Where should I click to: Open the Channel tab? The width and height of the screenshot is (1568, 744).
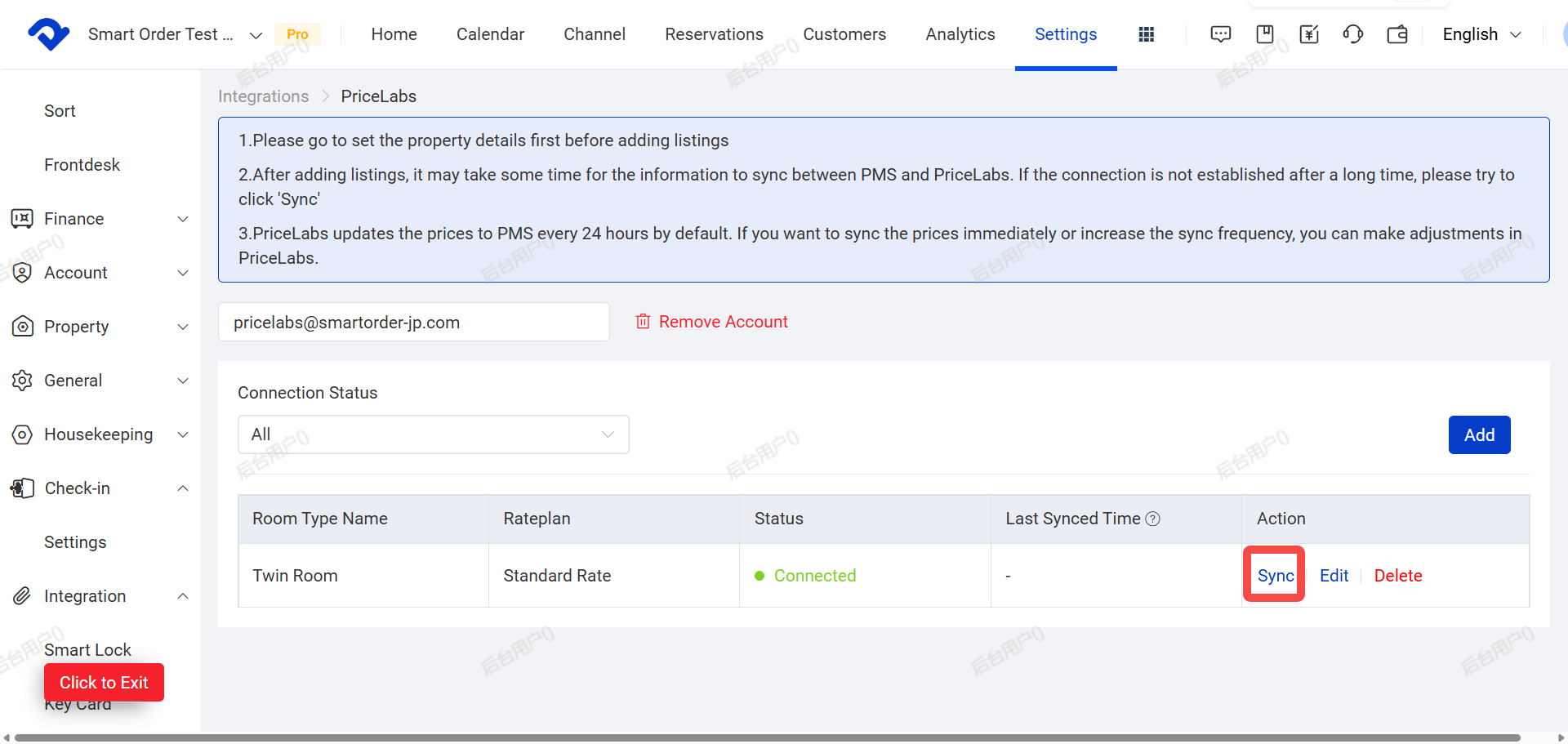[595, 34]
